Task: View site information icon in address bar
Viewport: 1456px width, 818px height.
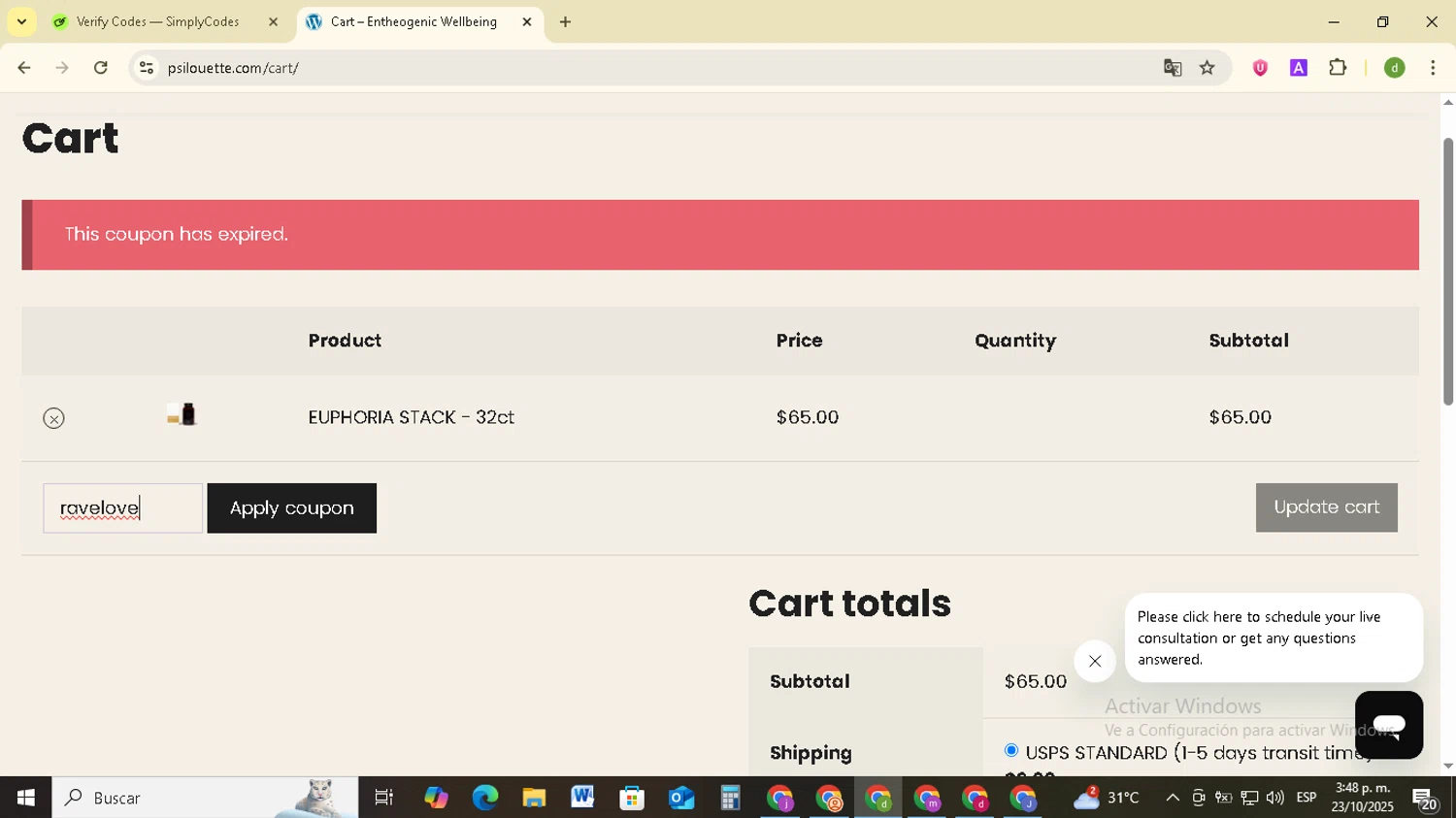Action: click(x=147, y=68)
